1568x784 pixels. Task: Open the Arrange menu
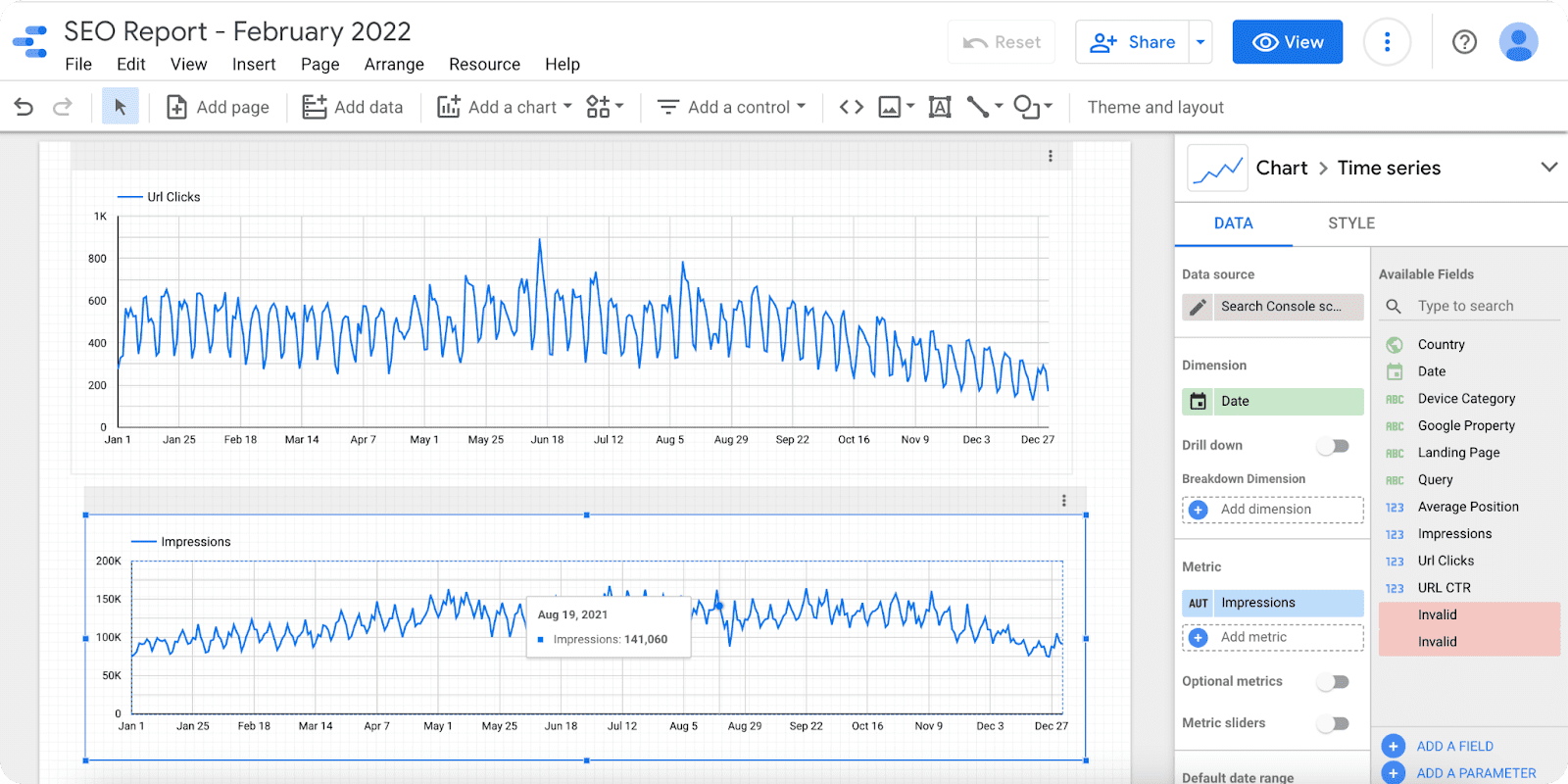394,65
